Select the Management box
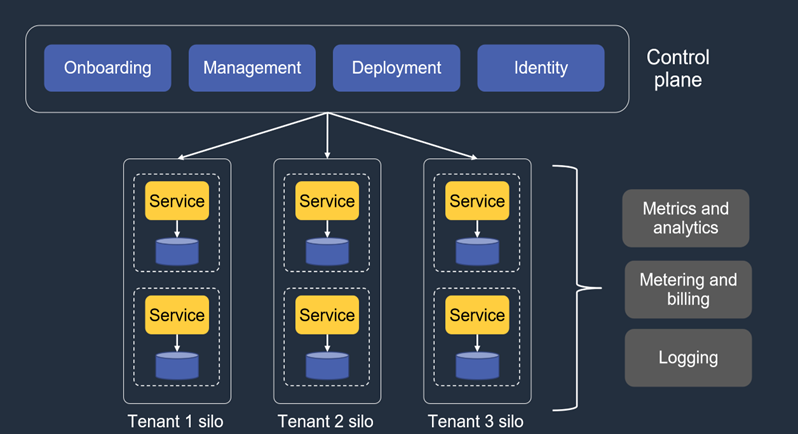The image size is (798, 434). point(252,68)
